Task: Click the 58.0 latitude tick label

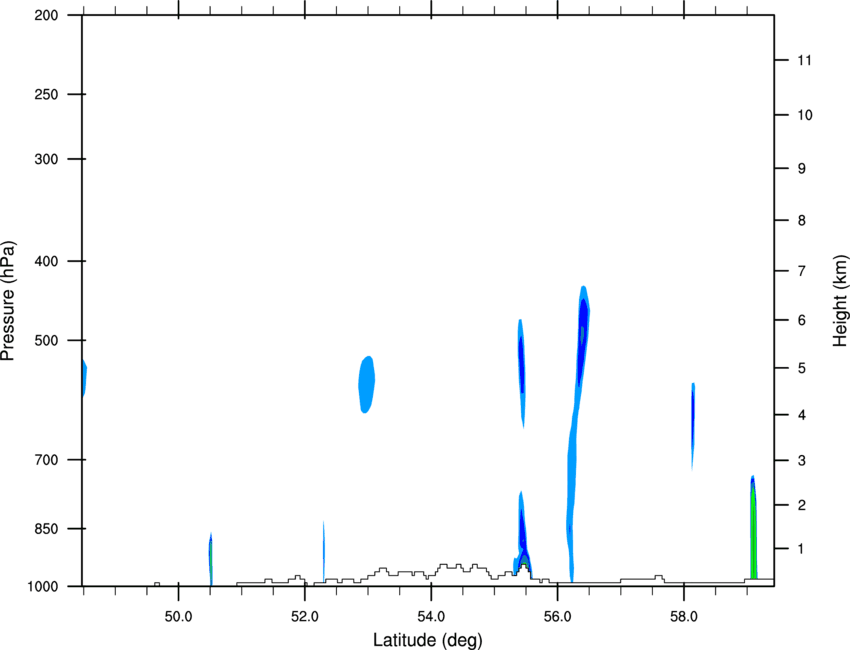Action: pyautogui.click(x=684, y=617)
